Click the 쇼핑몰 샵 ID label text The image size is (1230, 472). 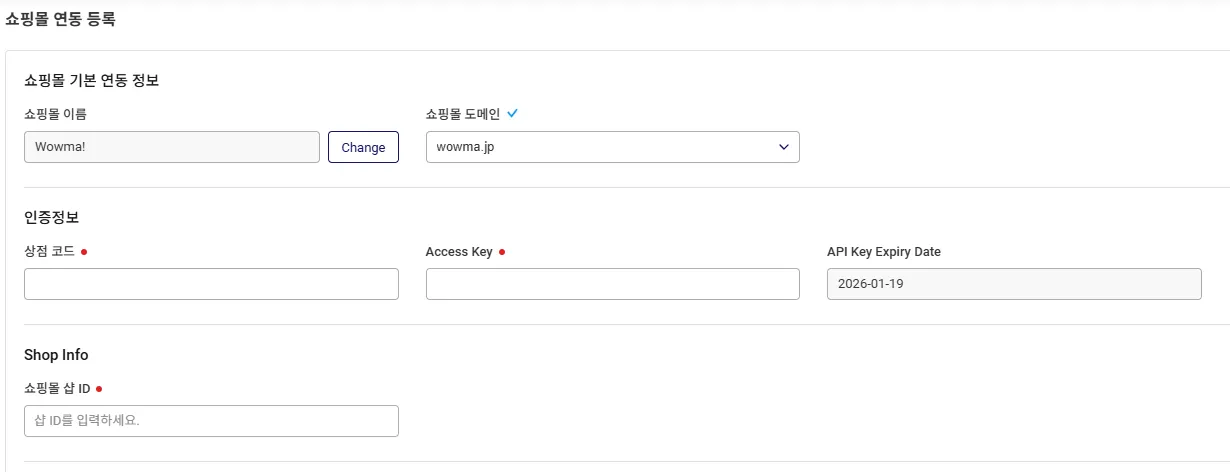pyautogui.click(x=57, y=389)
